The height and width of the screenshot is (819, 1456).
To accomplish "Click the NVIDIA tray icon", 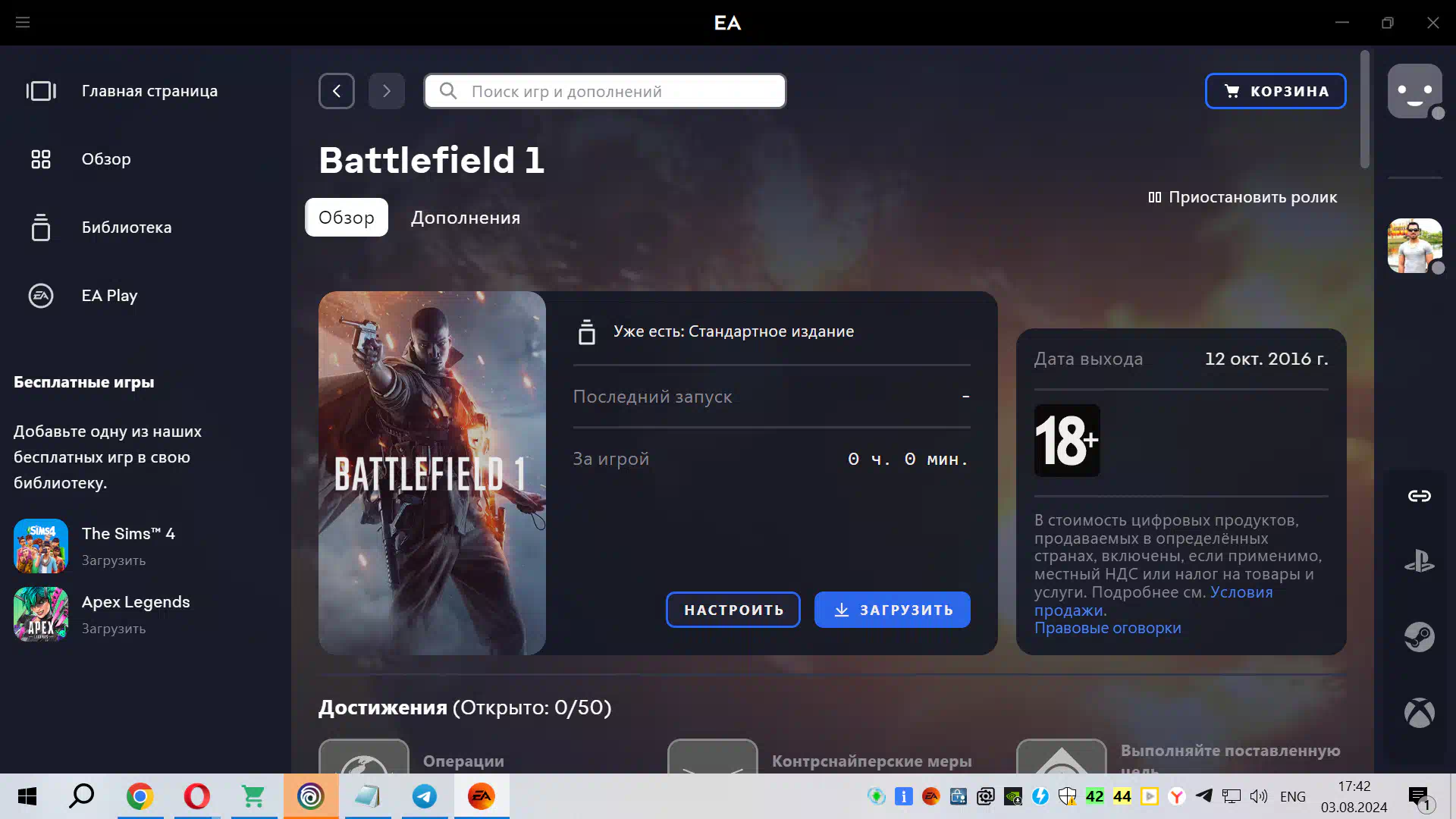I will pos(1013,796).
